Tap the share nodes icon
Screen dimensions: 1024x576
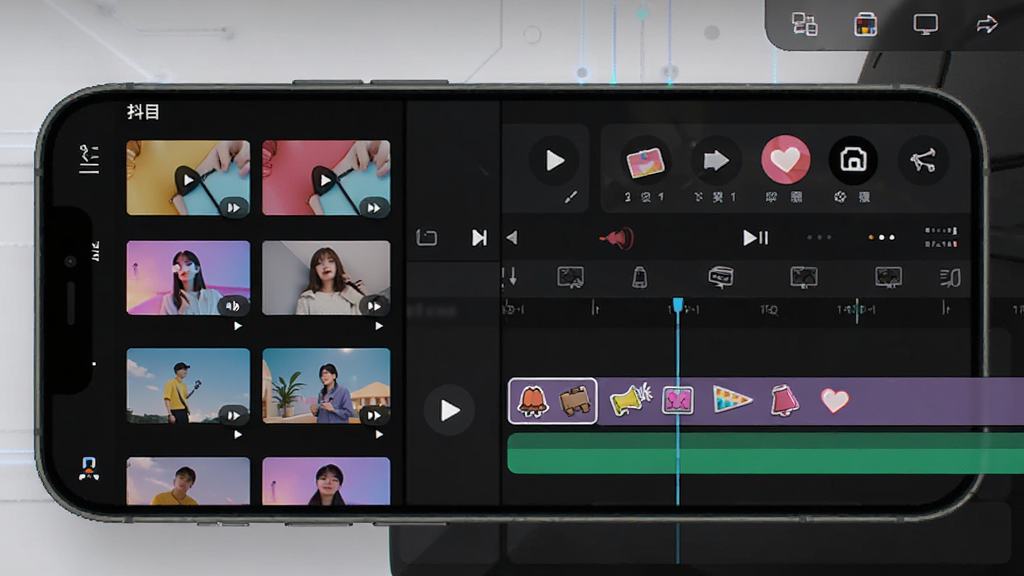[923, 161]
